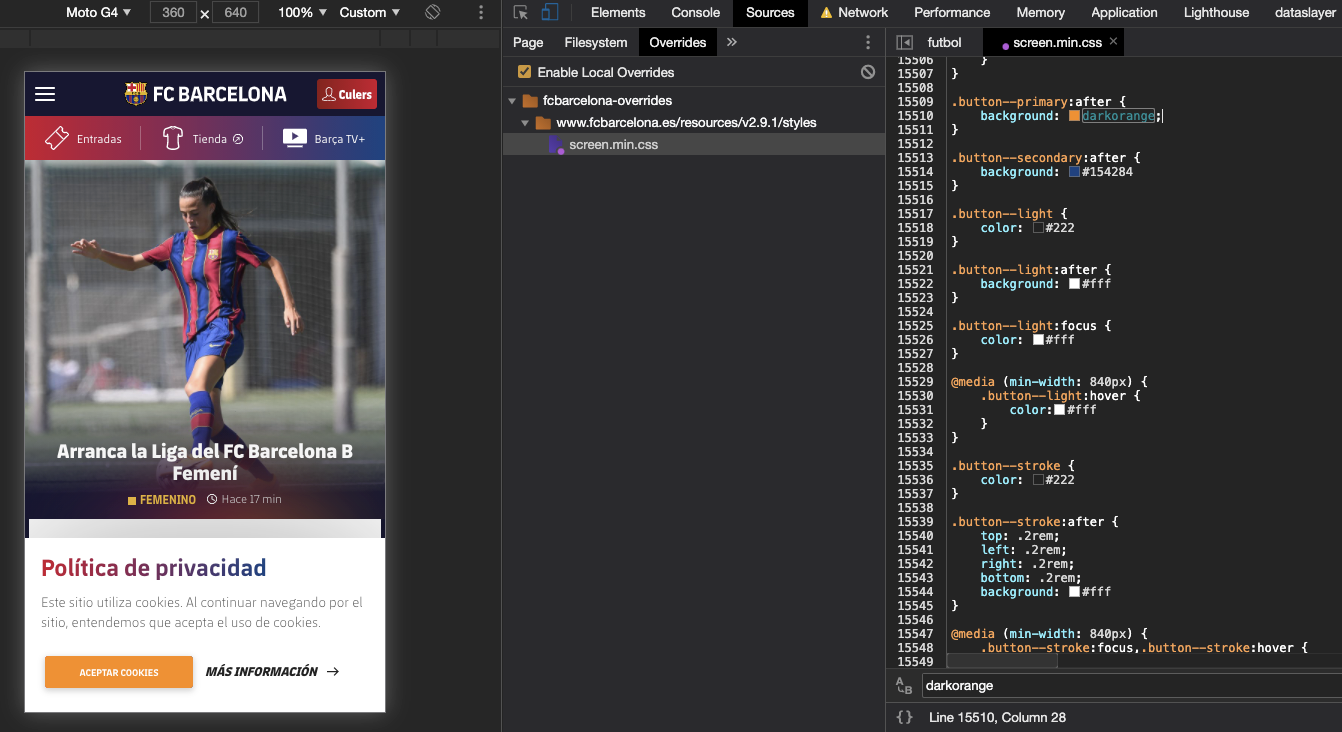Screen dimensions: 1342x732
Task: Click the article headline Arranca la Liga
Action: pyautogui.click(x=205, y=462)
